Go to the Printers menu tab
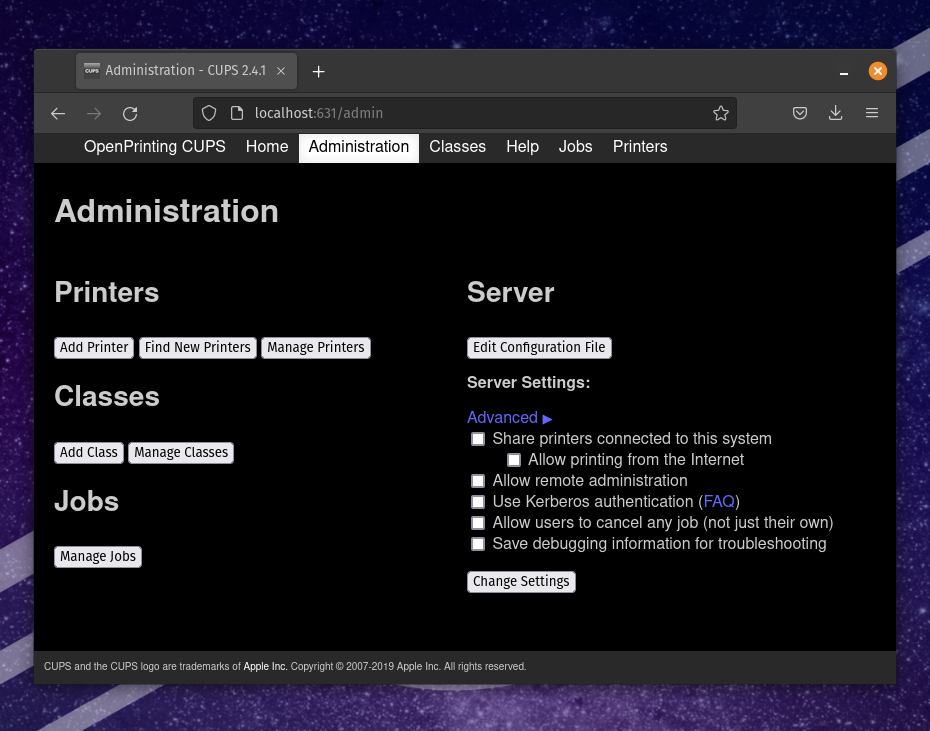This screenshot has height=731, width=930. tap(639, 147)
